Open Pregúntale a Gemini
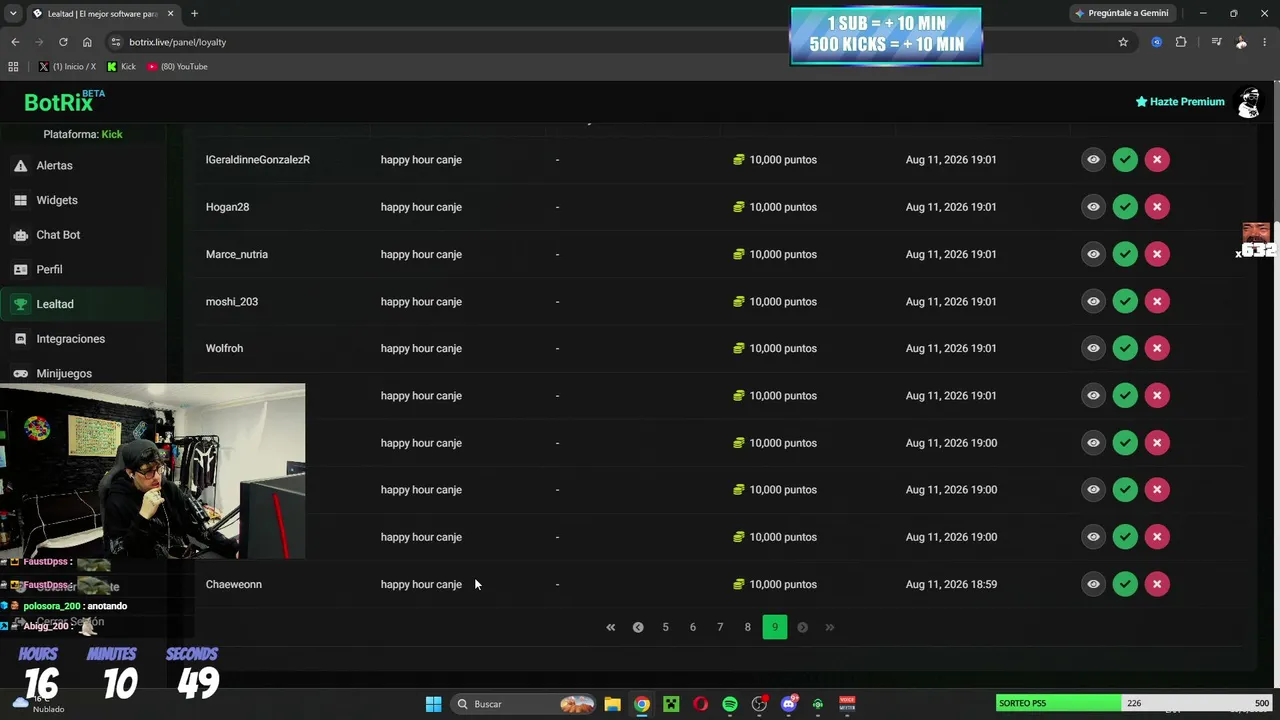The image size is (1280, 720). pos(1121,13)
